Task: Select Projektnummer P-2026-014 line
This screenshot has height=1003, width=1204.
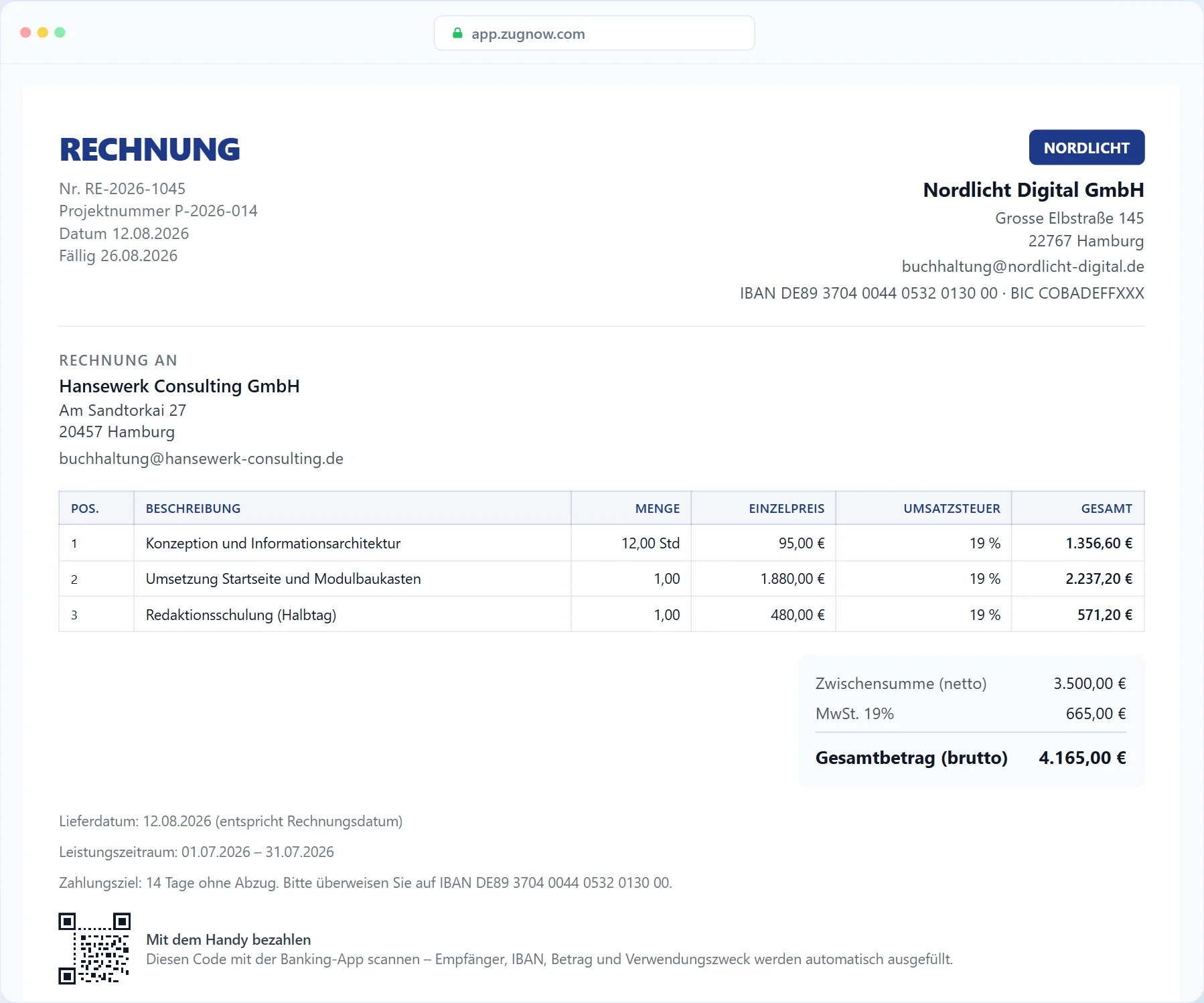Action: 158,211
